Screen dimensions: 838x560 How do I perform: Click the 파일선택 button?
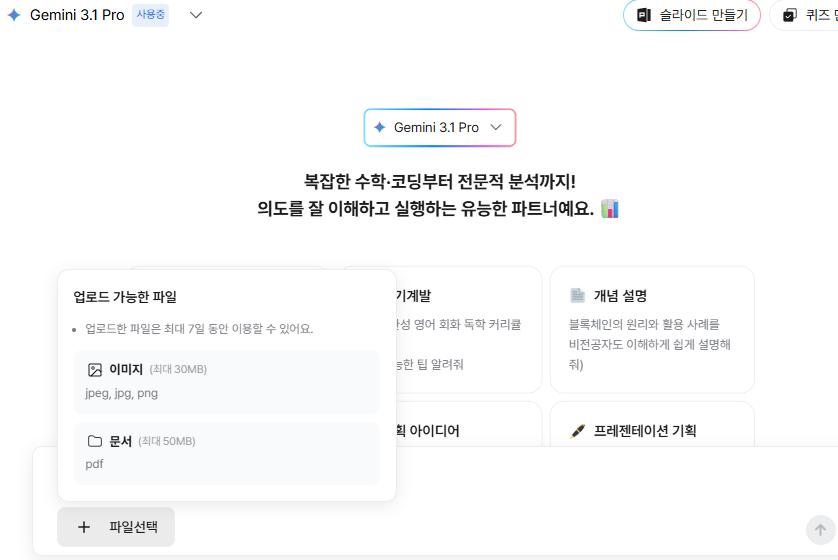(x=116, y=527)
